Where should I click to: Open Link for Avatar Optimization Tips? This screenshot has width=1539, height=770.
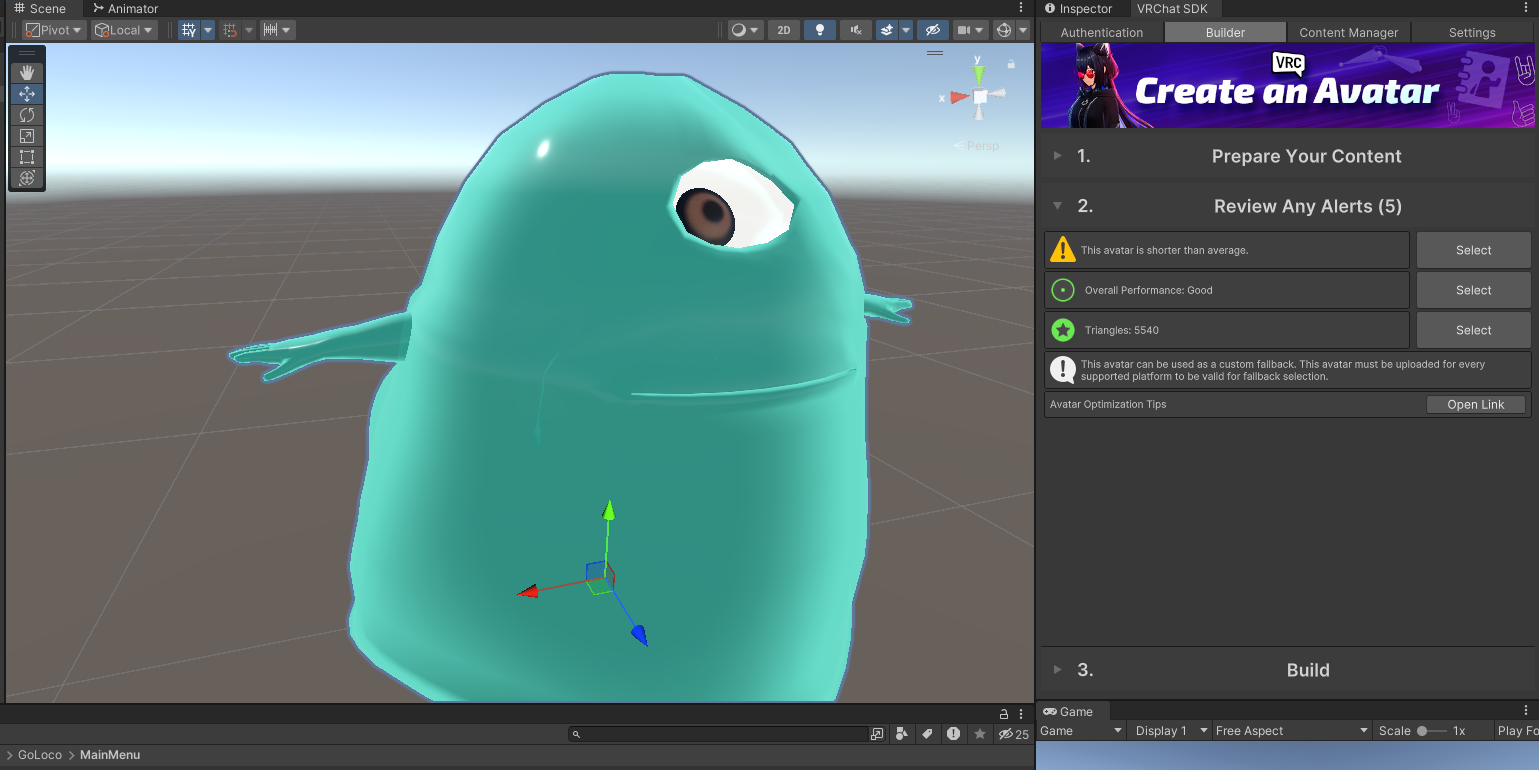pos(1475,405)
